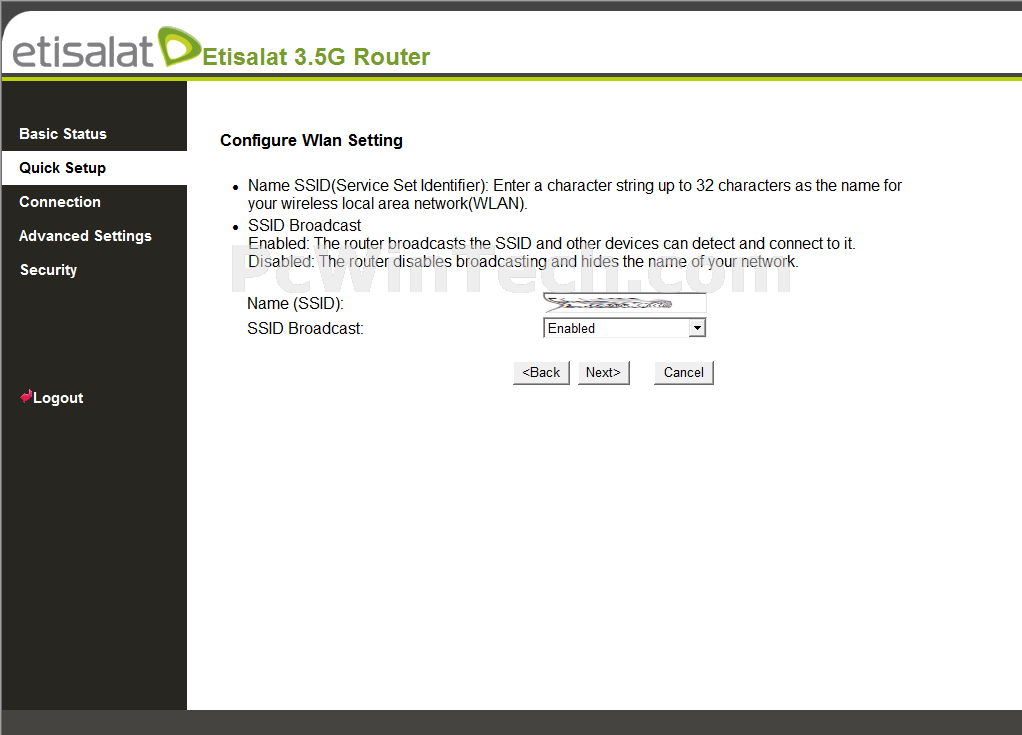The width and height of the screenshot is (1022, 735).
Task: Click the Name (SSID) input field
Action: [x=624, y=303]
